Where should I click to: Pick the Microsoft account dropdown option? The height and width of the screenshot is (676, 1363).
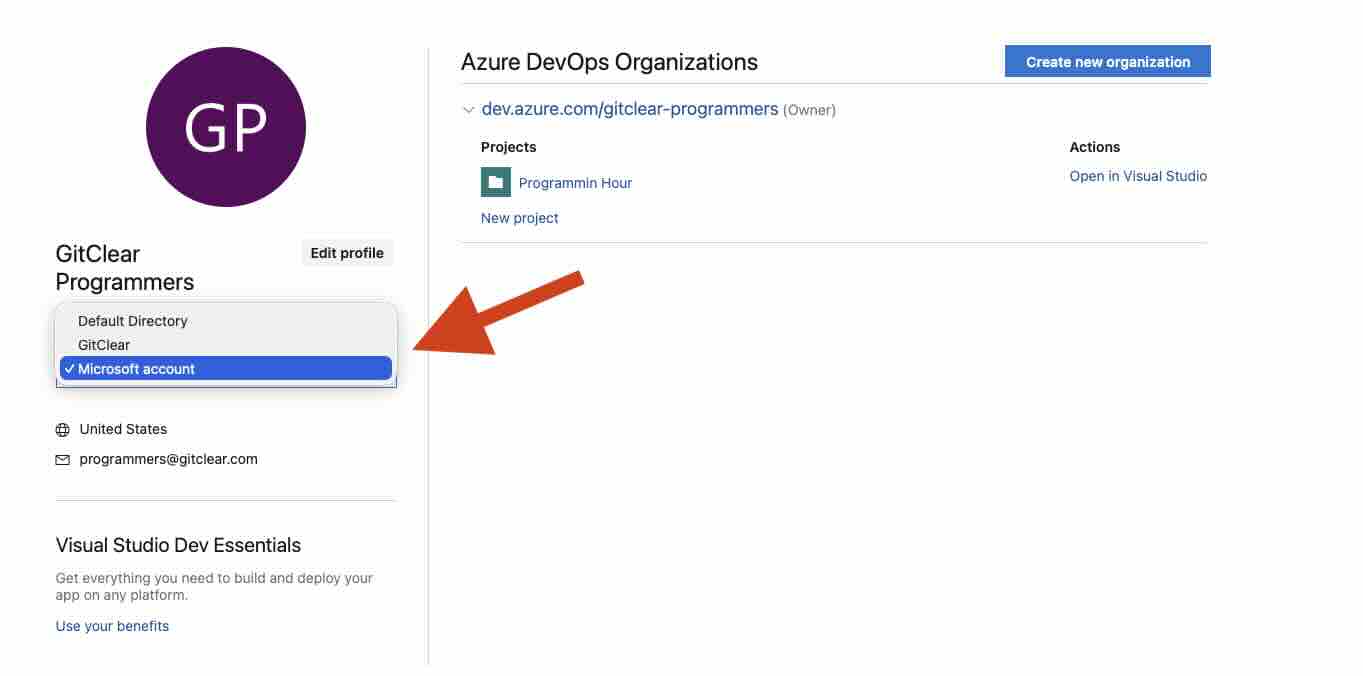click(x=137, y=369)
